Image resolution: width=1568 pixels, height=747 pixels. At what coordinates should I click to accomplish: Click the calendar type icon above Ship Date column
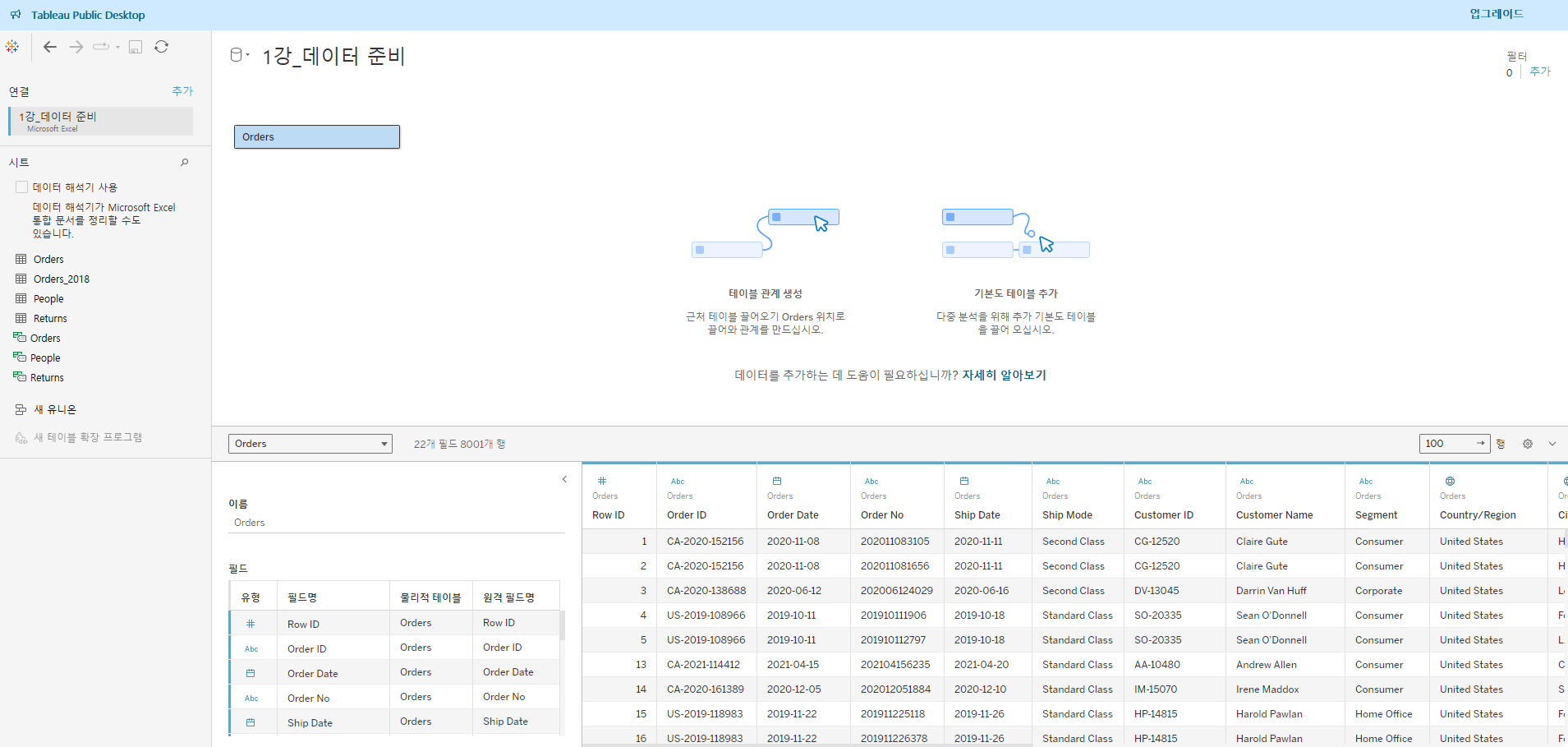pos(964,481)
